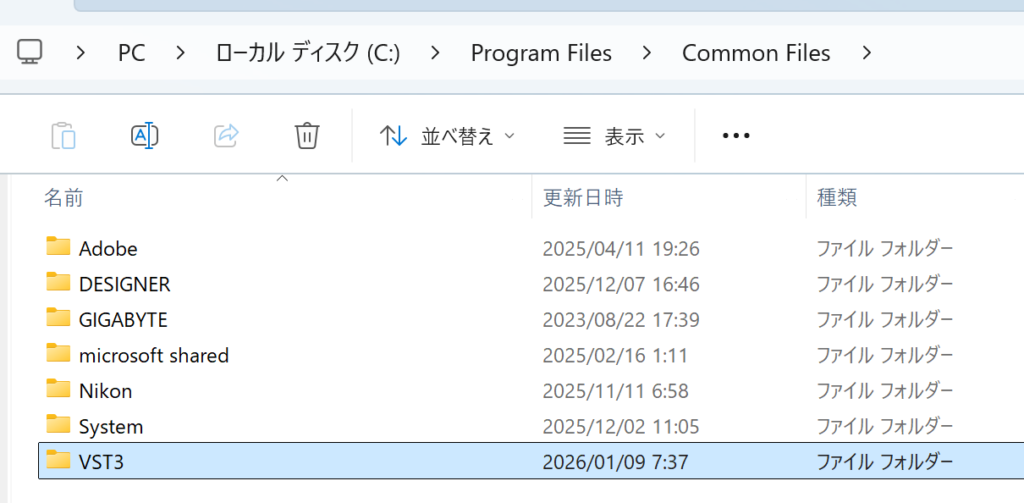1024x503 pixels.
Task: Expand the chevron after Common Files
Action: [866, 53]
